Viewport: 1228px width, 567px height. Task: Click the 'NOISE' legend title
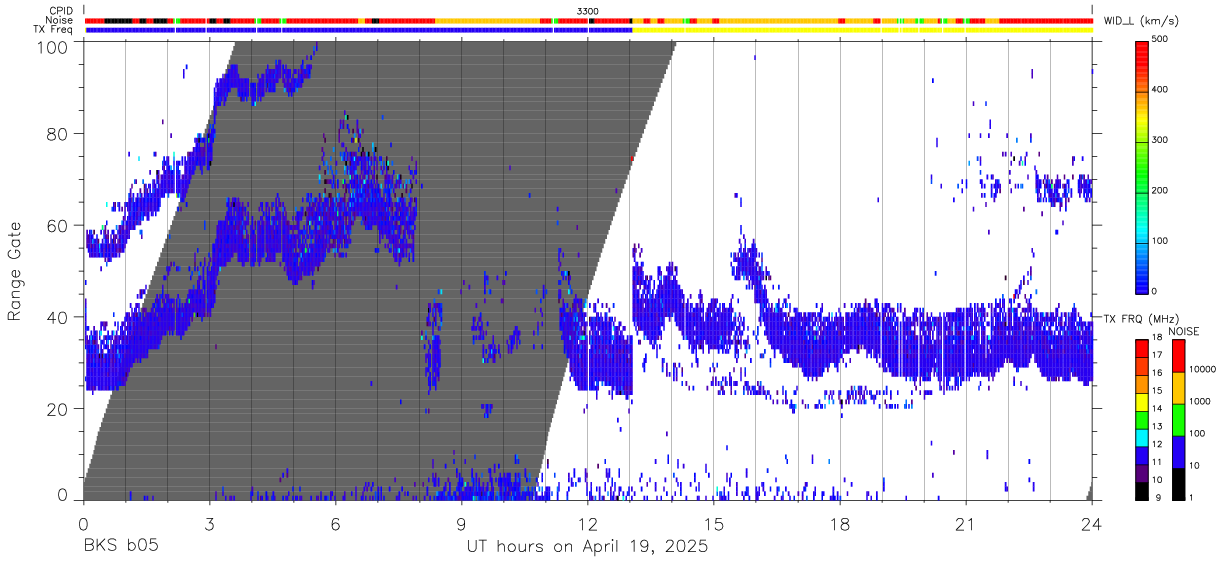tap(1184, 331)
